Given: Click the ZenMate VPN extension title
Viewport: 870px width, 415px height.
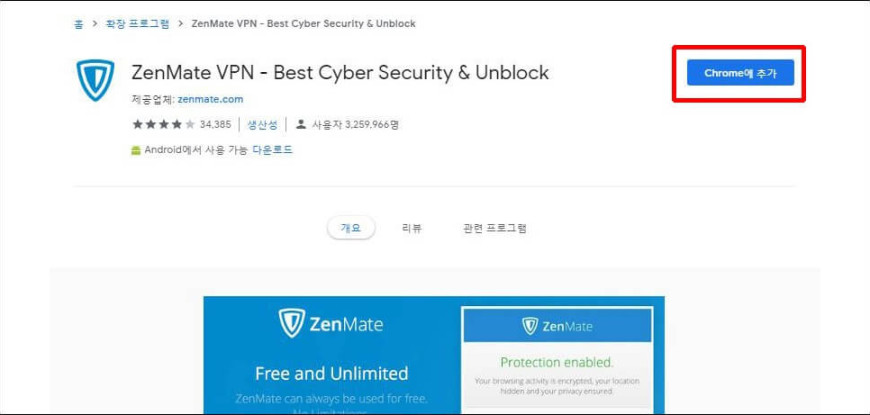Looking at the screenshot, I should [340, 72].
